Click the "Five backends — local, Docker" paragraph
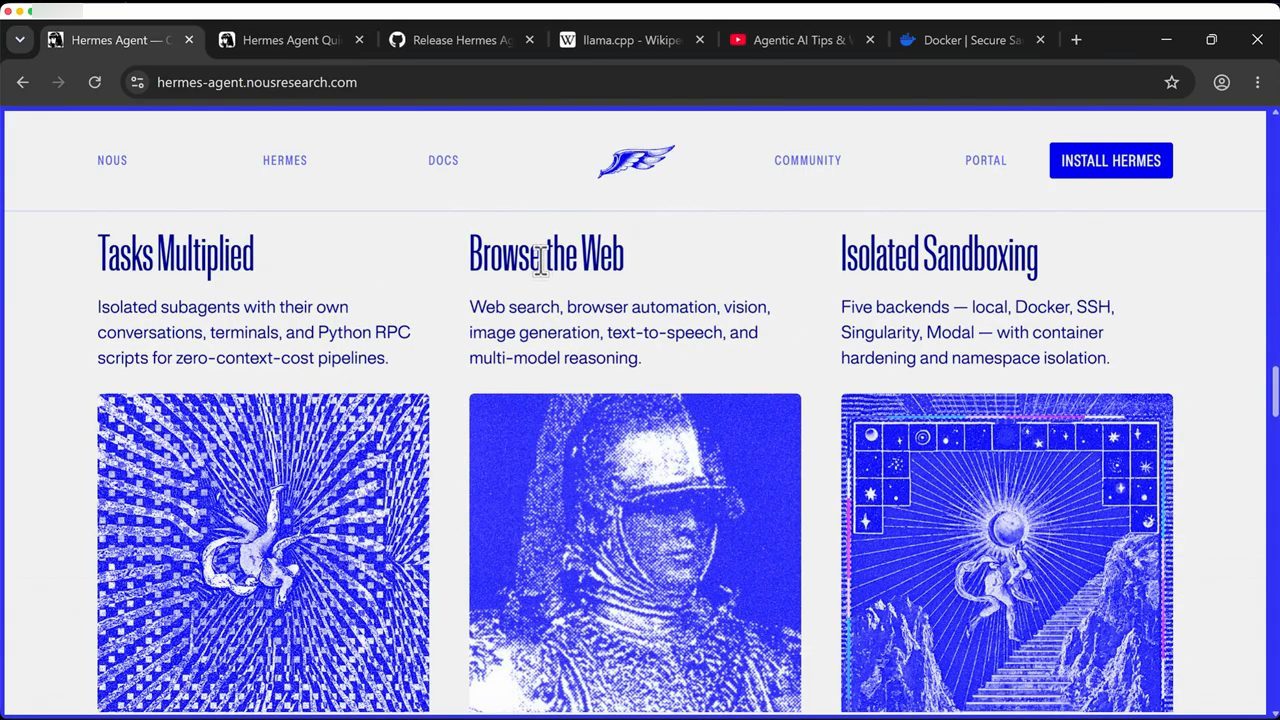This screenshot has height=720, width=1280. click(x=978, y=332)
